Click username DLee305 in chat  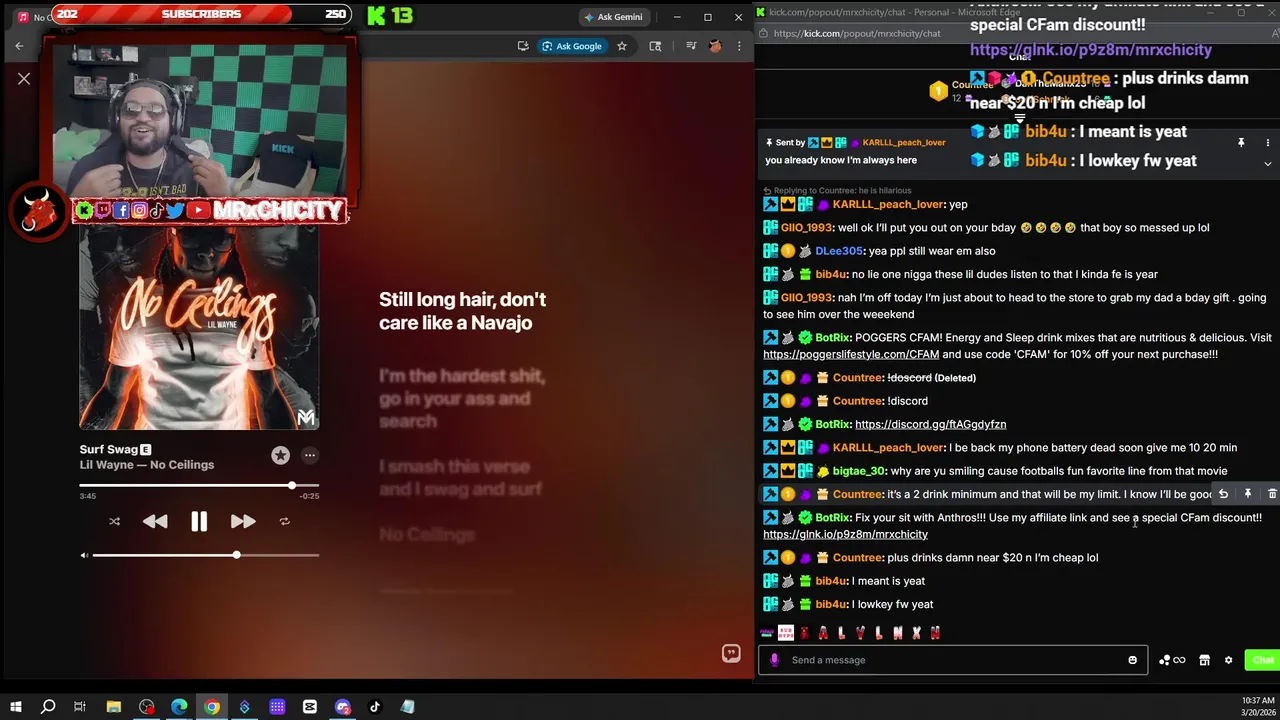(838, 251)
